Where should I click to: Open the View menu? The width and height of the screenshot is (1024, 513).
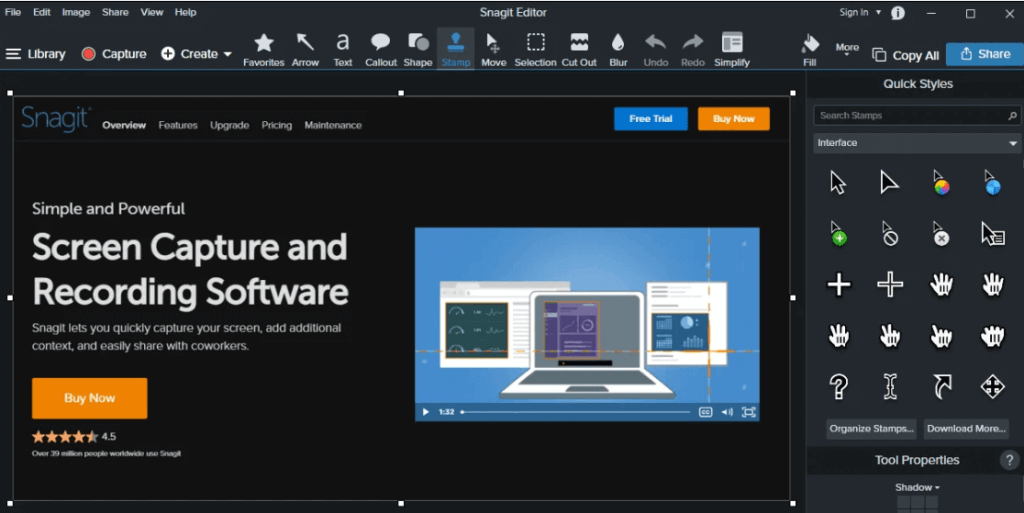tap(152, 12)
